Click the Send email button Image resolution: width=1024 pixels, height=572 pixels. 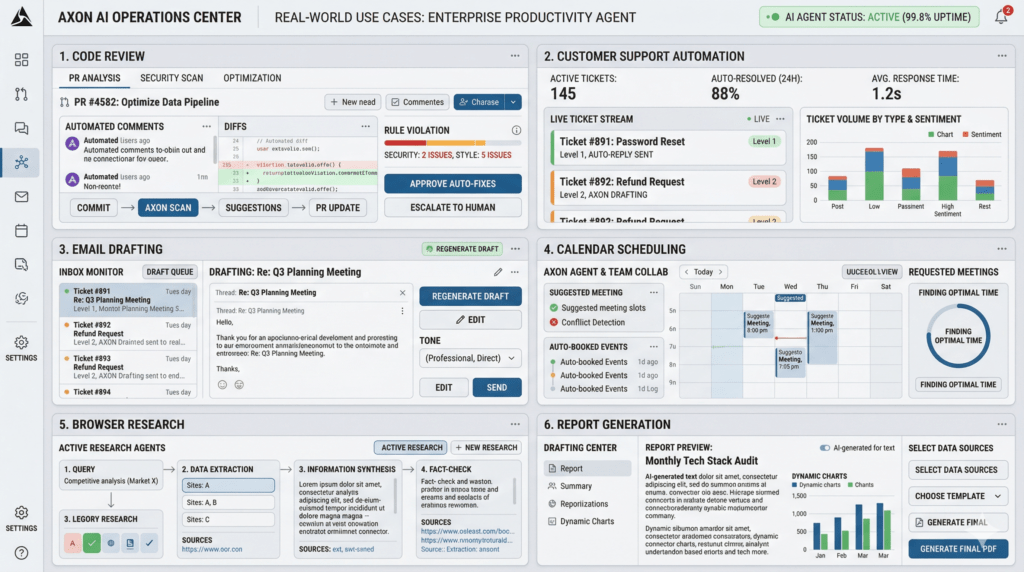[496, 387]
